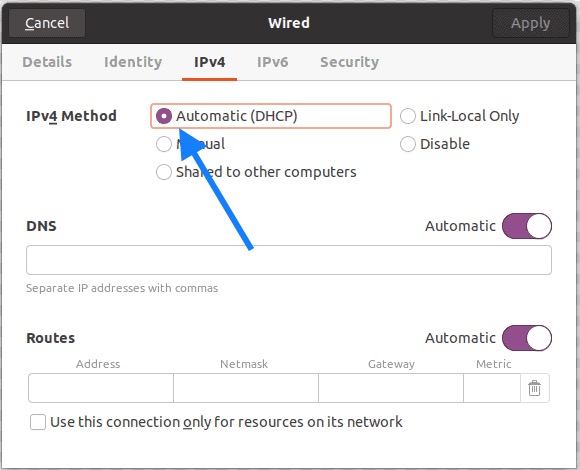The image size is (580, 470).
Task: Go to the Security tab
Action: pyautogui.click(x=350, y=62)
